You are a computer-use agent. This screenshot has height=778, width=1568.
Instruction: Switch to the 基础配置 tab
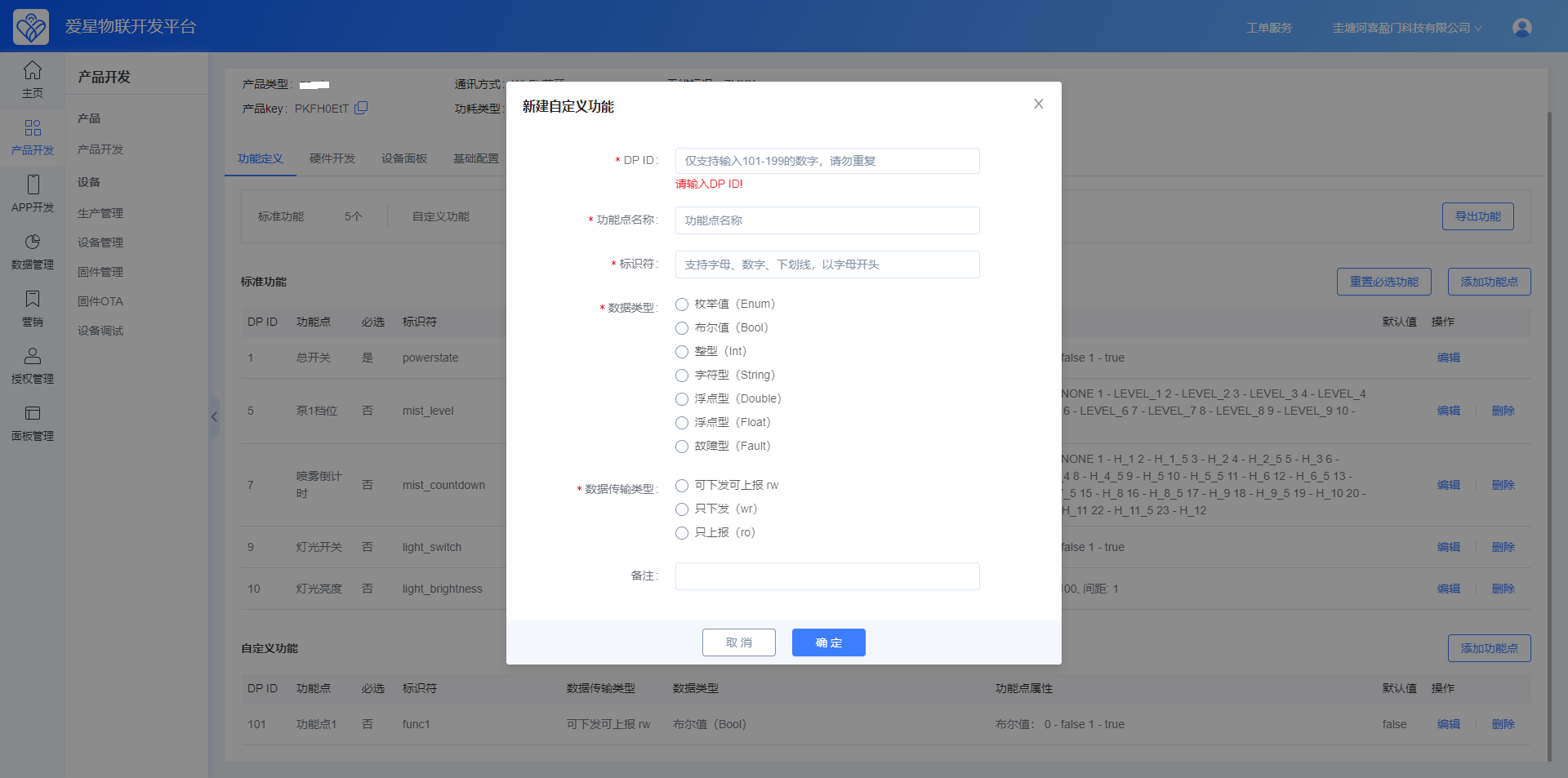pyautogui.click(x=476, y=158)
